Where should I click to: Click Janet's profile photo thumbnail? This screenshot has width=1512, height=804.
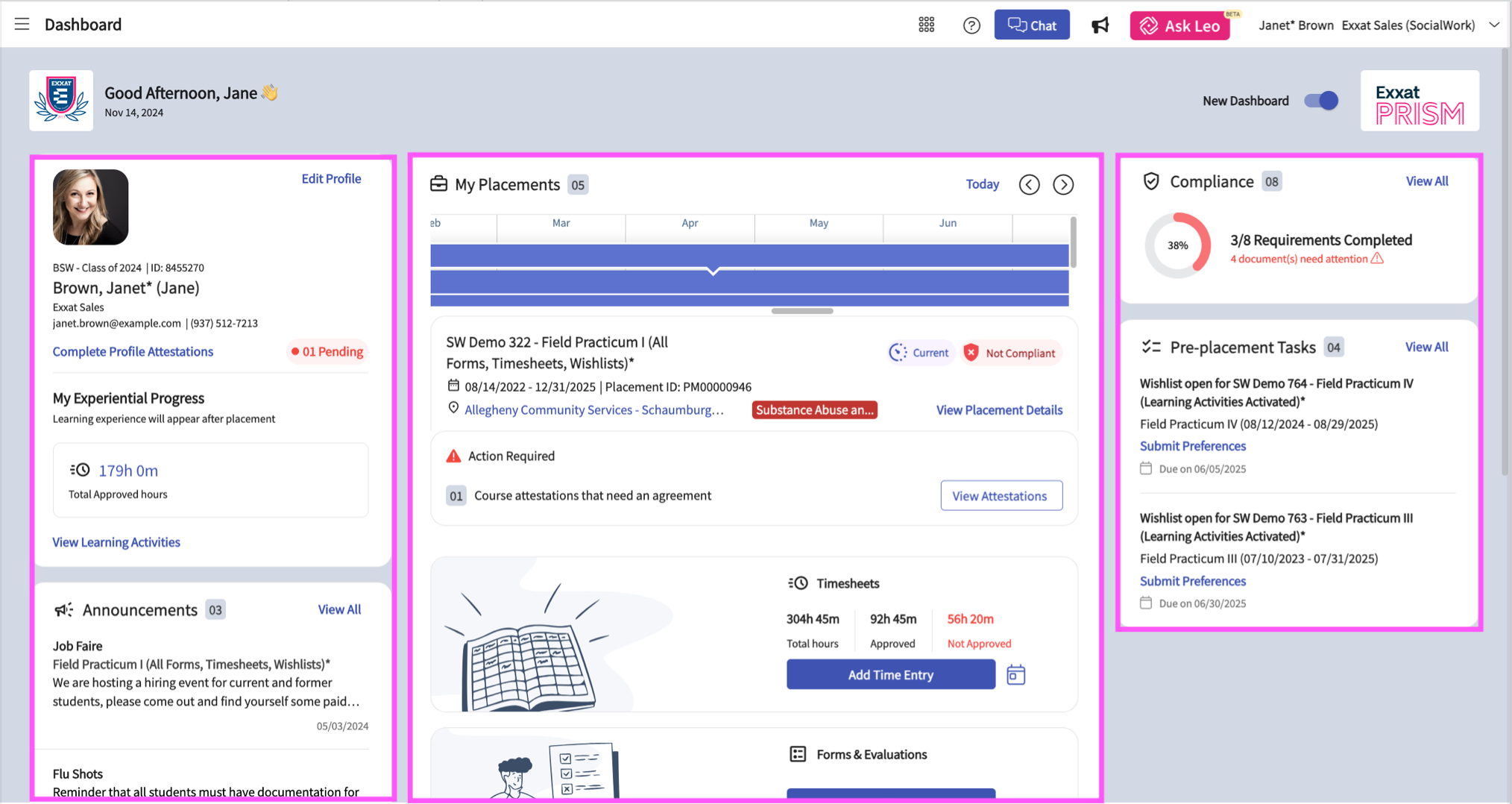90,207
